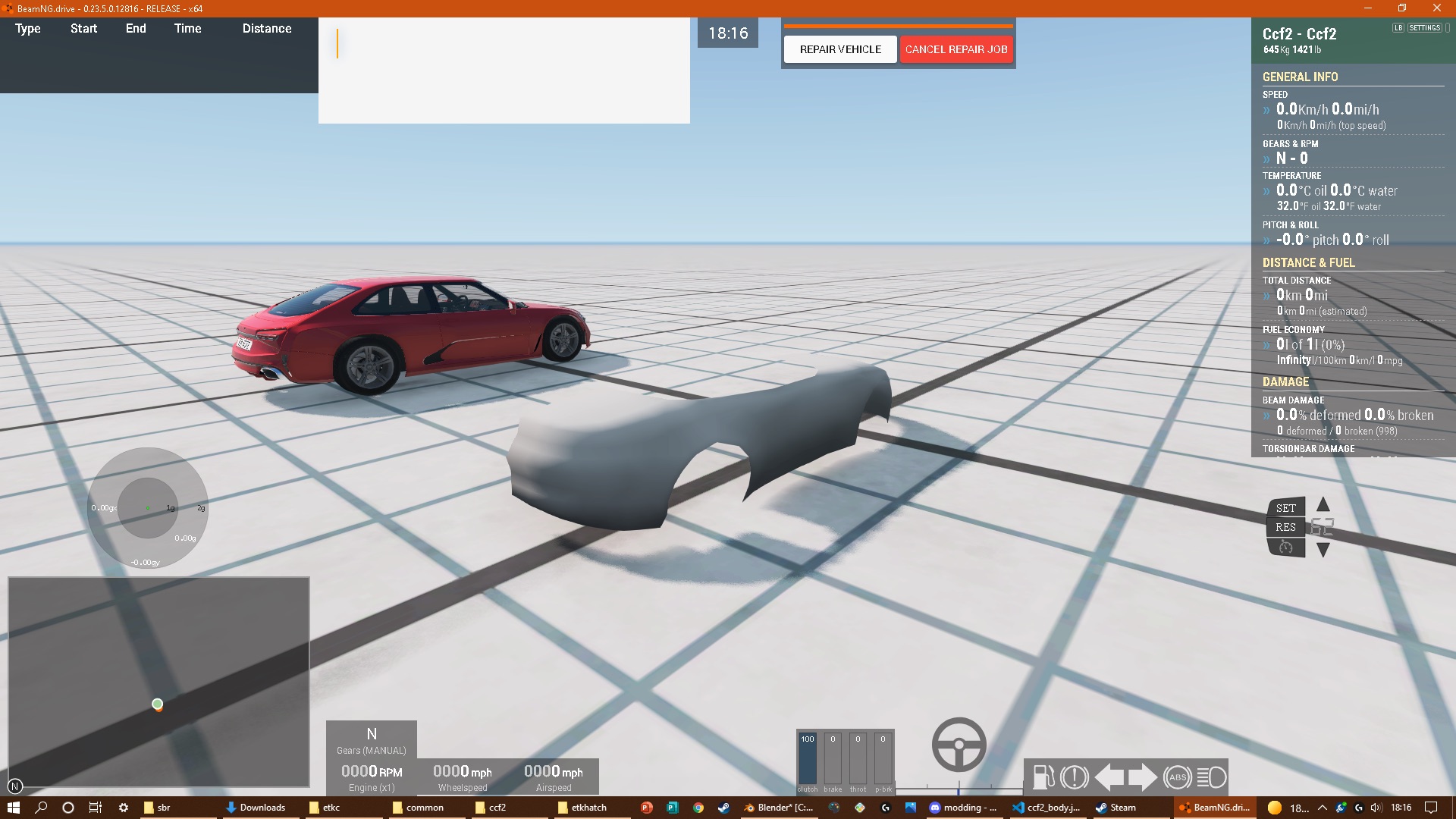This screenshot has height=819, width=1456.
Task: Click the SPEED chevron in info panel
Action: pos(1266,111)
